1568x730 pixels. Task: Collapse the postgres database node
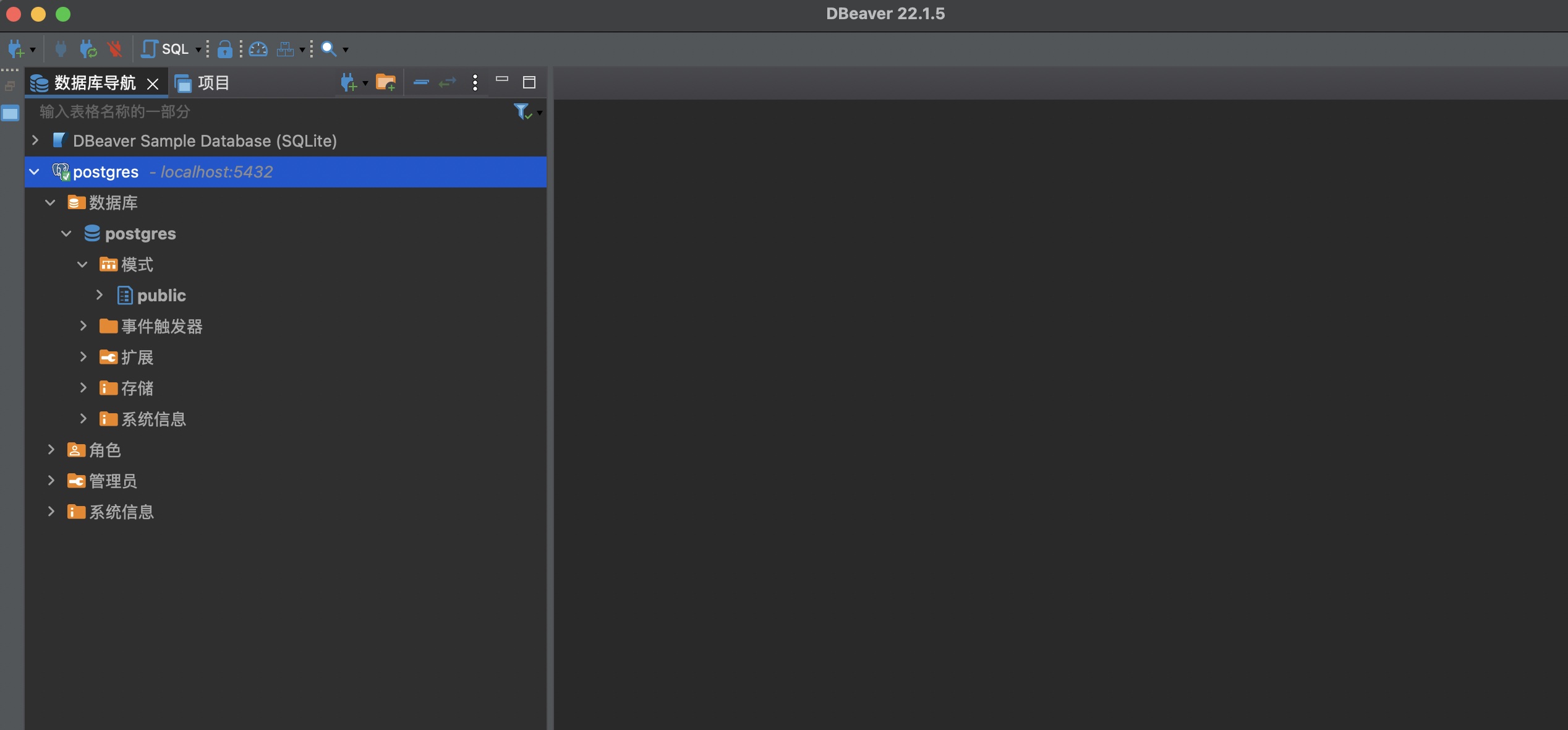pyautogui.click(x=67, y=233)
